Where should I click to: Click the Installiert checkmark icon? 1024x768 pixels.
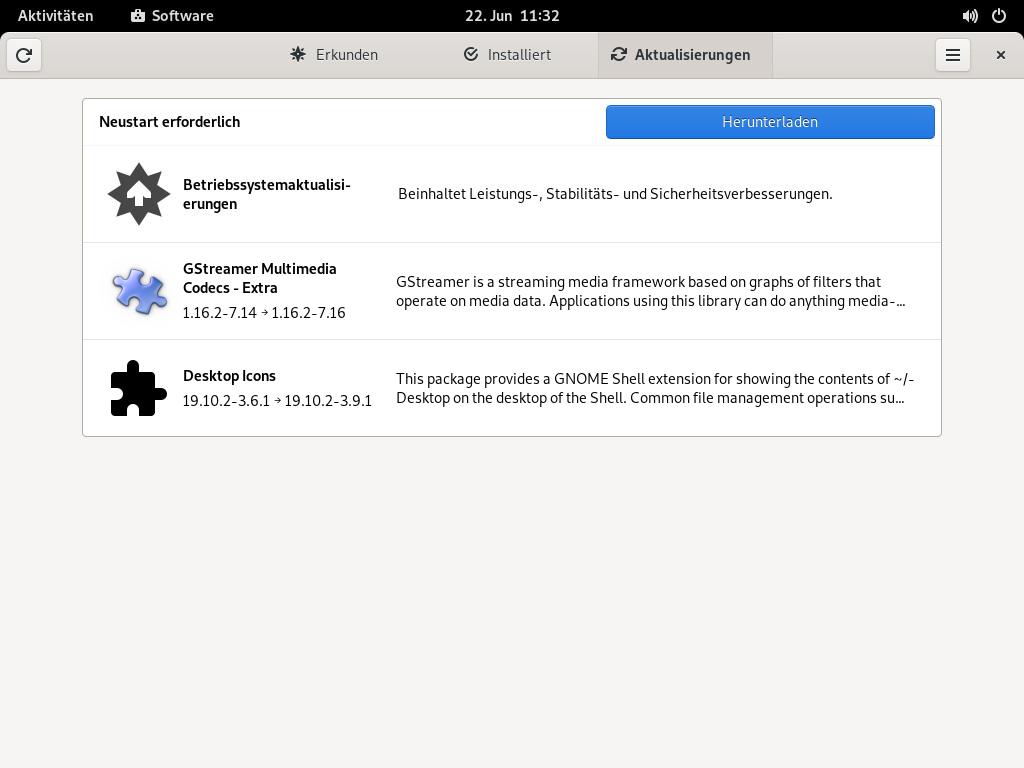click(x=471, y=54)
